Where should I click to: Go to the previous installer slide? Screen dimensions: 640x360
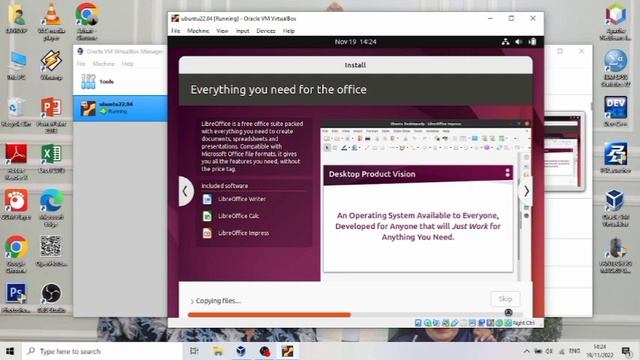(186, 191)
